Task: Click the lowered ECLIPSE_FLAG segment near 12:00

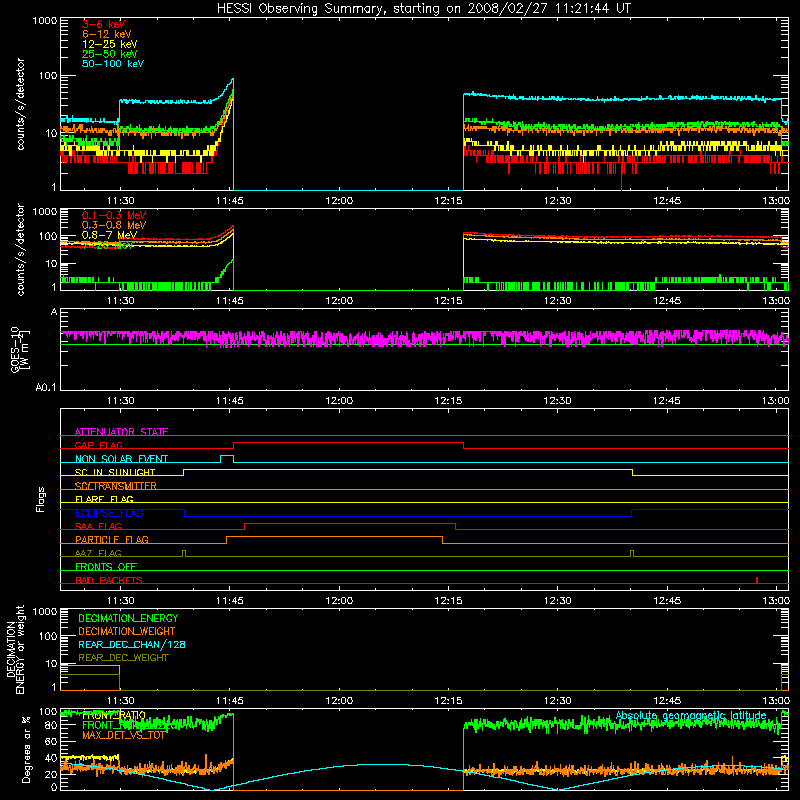Action: coord(408,516)
